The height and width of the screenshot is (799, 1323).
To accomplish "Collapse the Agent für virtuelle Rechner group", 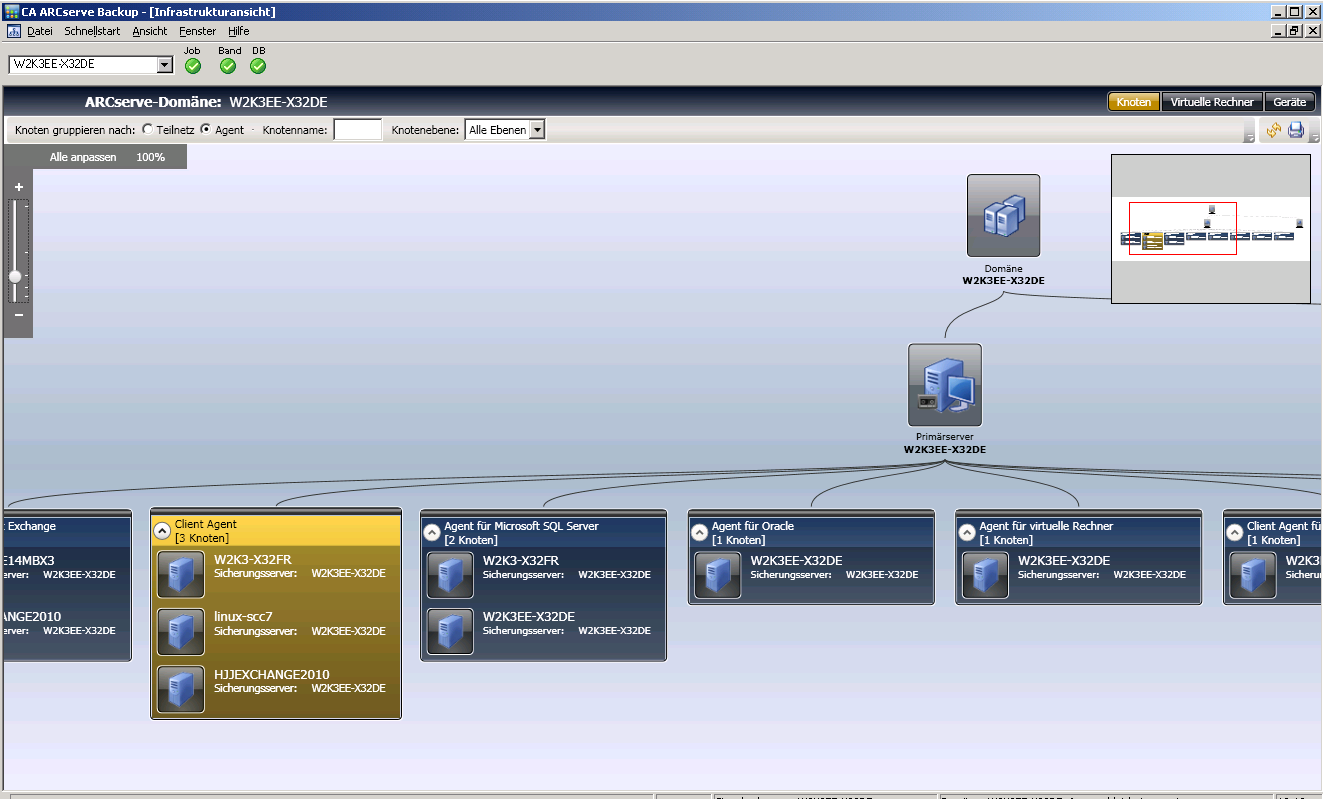I will click(967, 533).
